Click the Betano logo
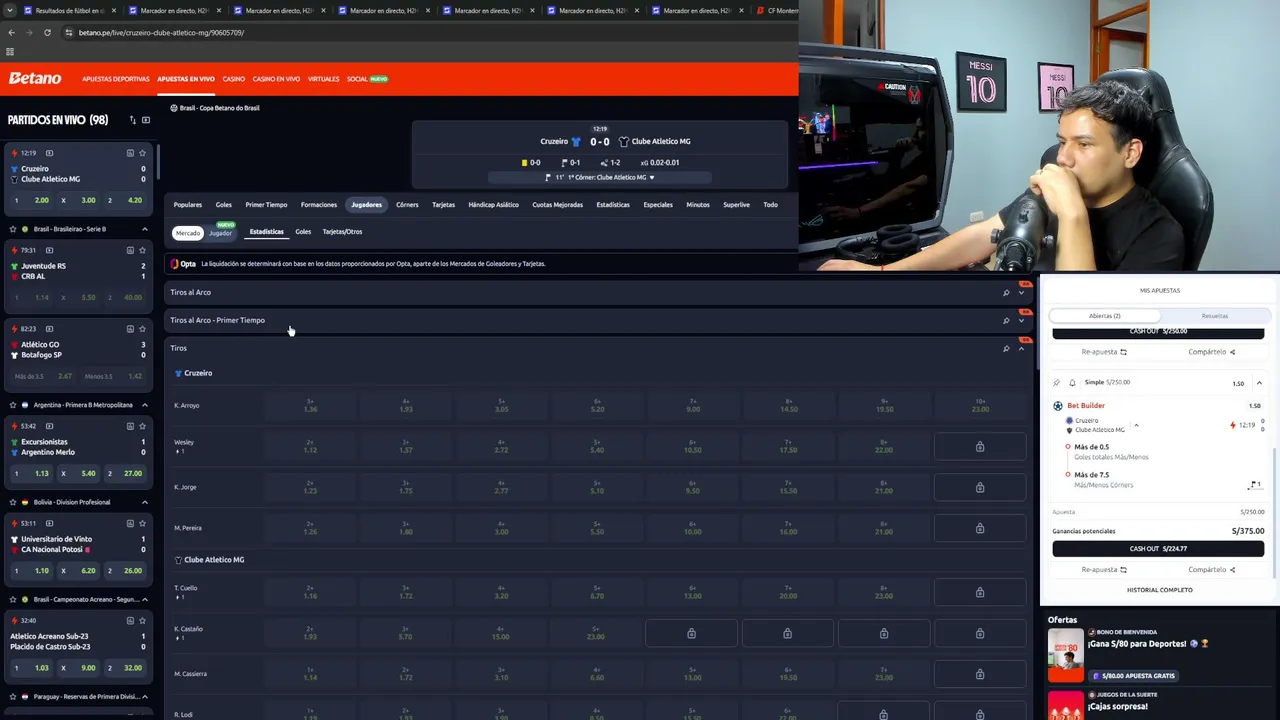 [x=35, y=78]
